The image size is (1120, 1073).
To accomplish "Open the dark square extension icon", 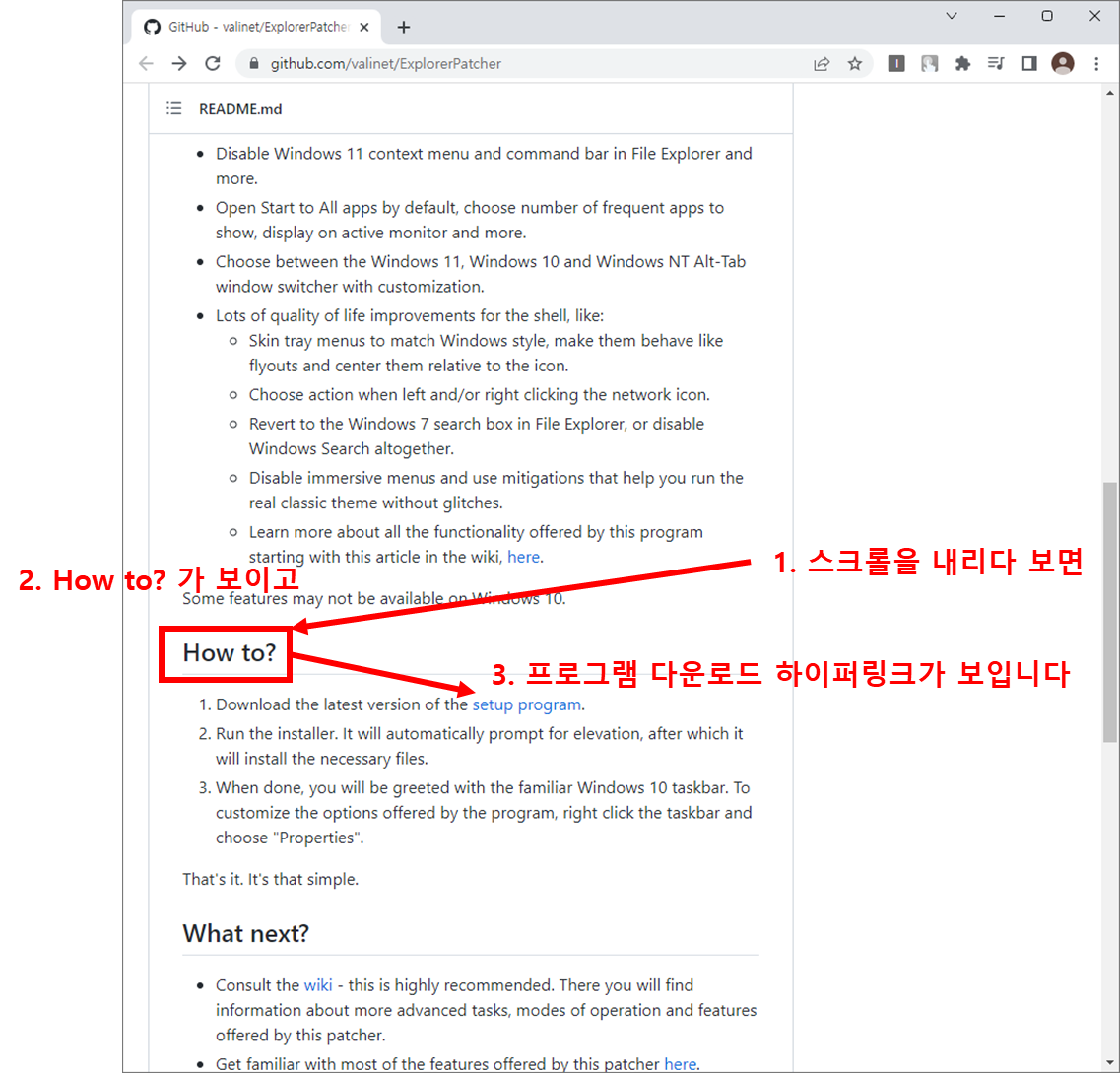I will [896, 64].
